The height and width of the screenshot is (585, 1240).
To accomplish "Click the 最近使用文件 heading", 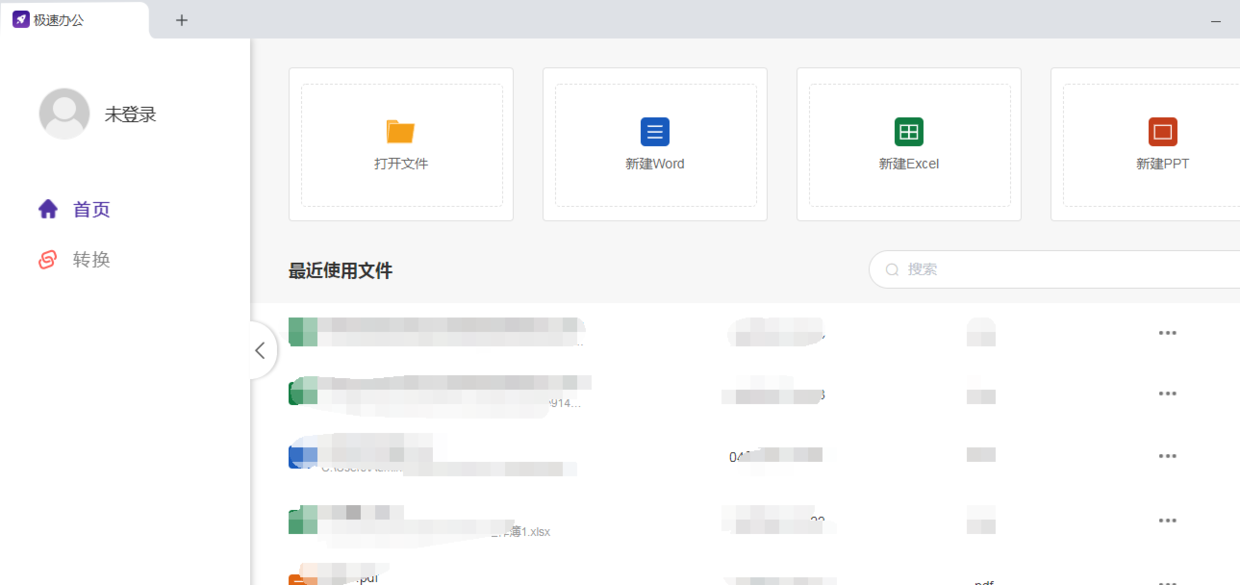I will pyautogui.click(x=340, y=271).
